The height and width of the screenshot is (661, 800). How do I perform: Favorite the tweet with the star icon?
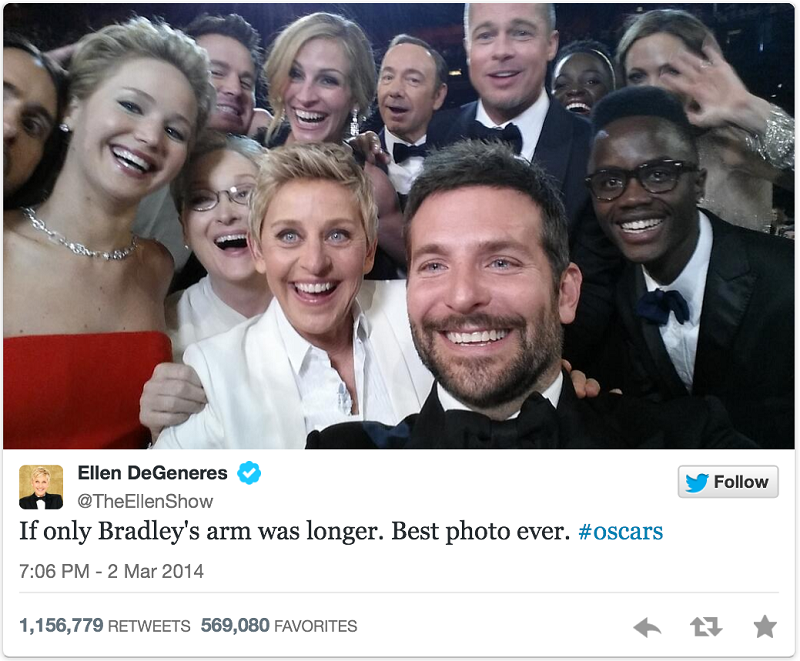(765, 626)
